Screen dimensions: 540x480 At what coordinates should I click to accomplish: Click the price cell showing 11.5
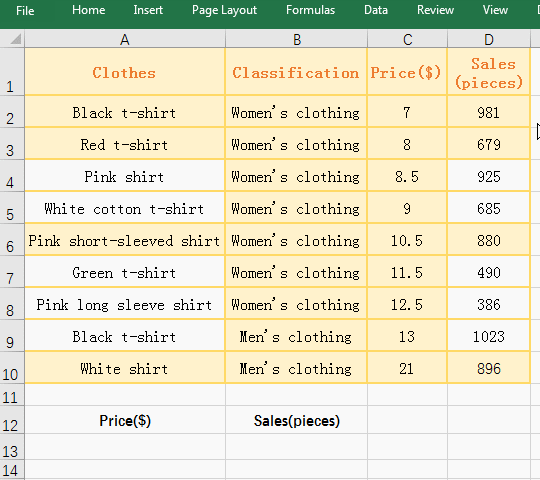tap(407, 272)
